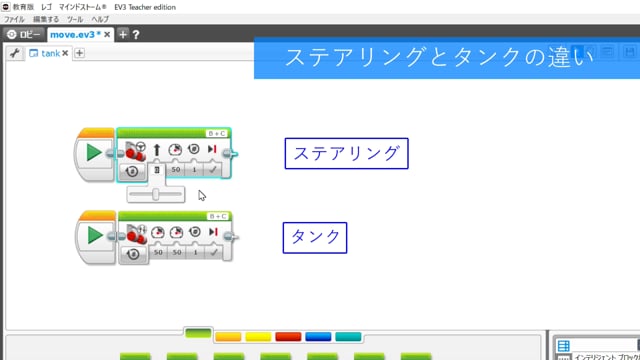
Task: Open the ヘルプ menu
Action: pos(100,19)
